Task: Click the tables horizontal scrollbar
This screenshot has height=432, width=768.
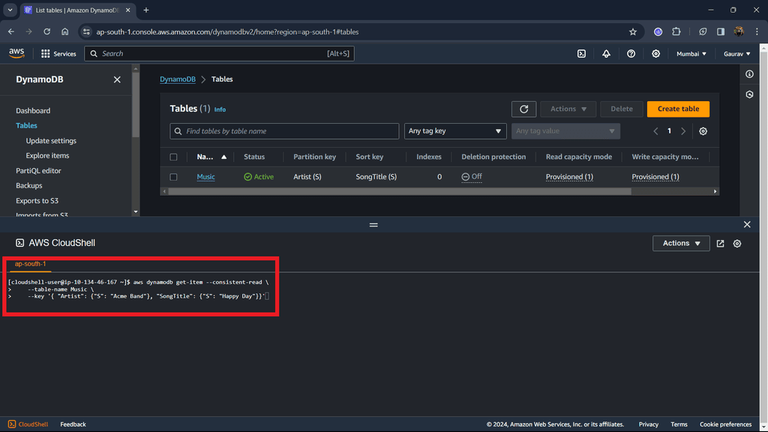Action: coord(399,192)
